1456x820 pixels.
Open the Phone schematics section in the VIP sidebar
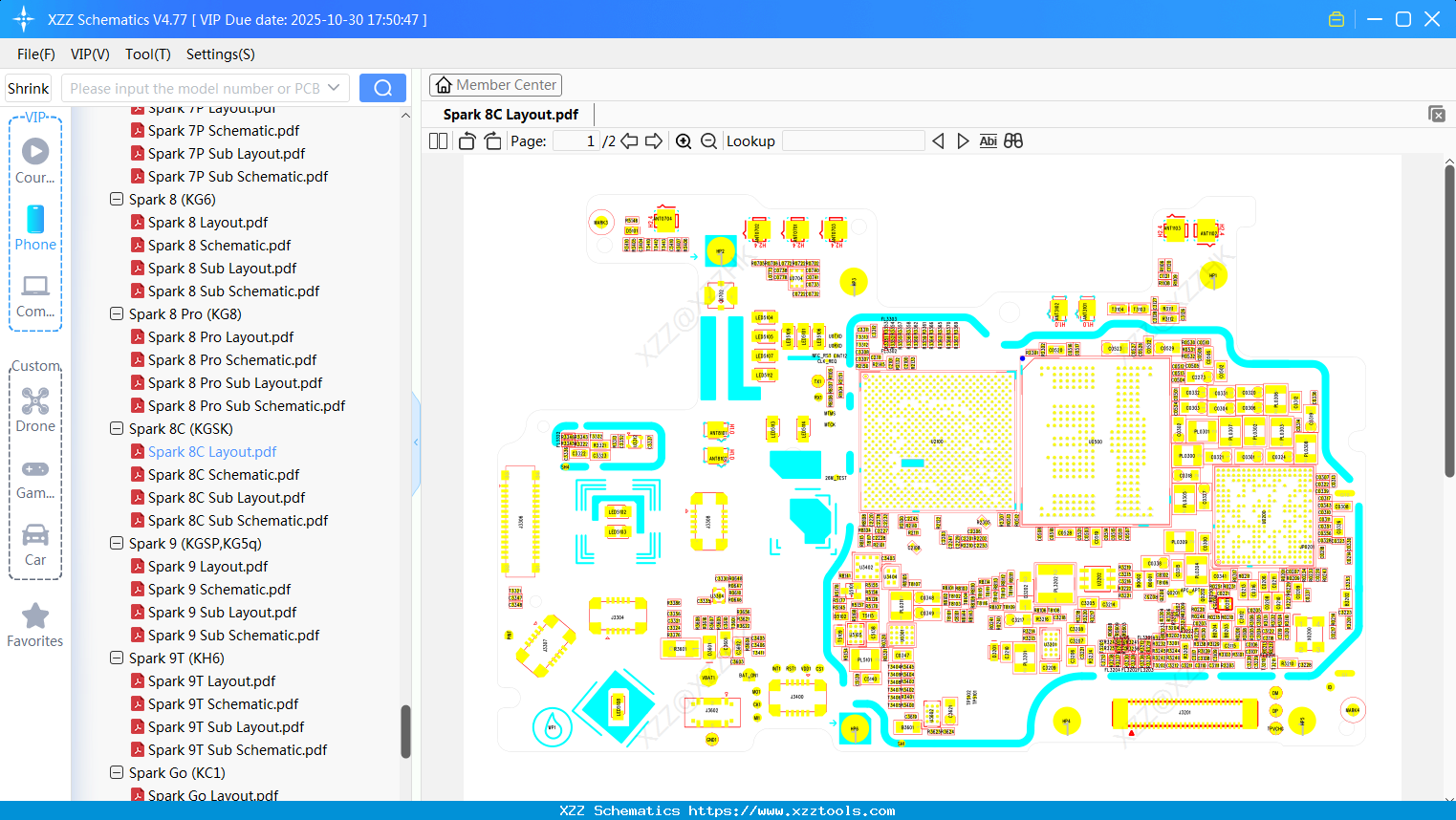34,227
